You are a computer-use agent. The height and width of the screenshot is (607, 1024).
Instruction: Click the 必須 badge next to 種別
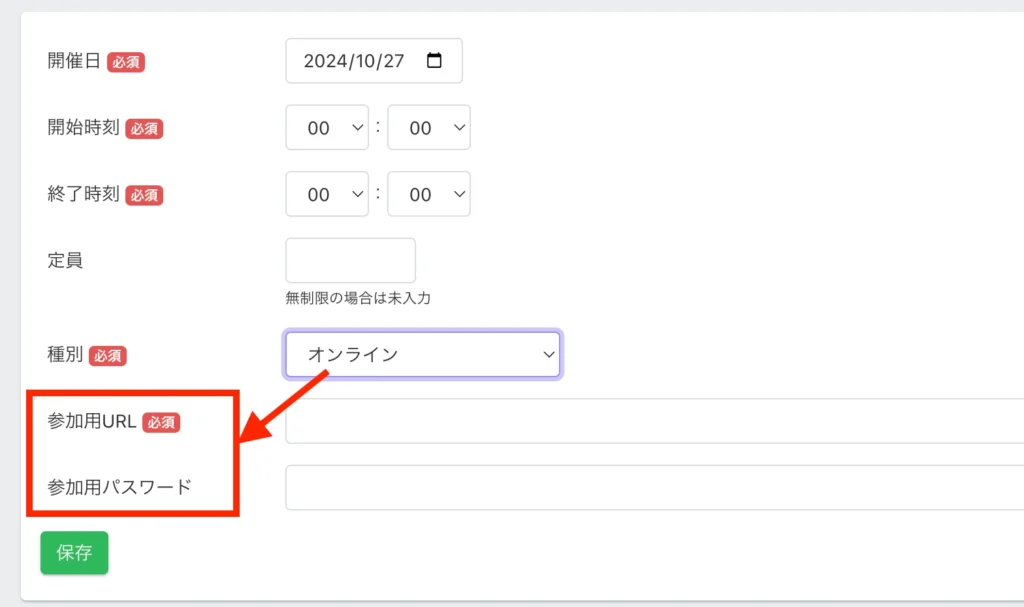point(108,355)
